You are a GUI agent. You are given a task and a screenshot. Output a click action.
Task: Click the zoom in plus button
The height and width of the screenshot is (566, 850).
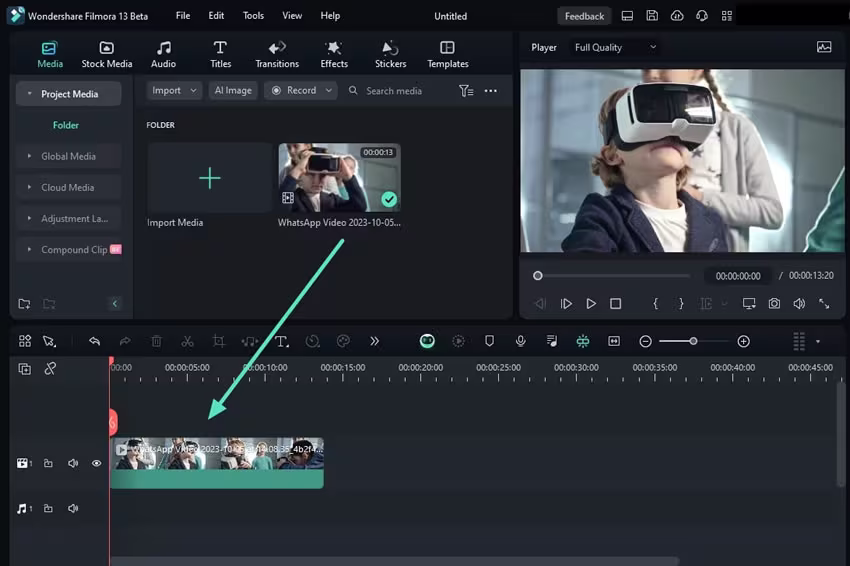[x=743, y=342]
